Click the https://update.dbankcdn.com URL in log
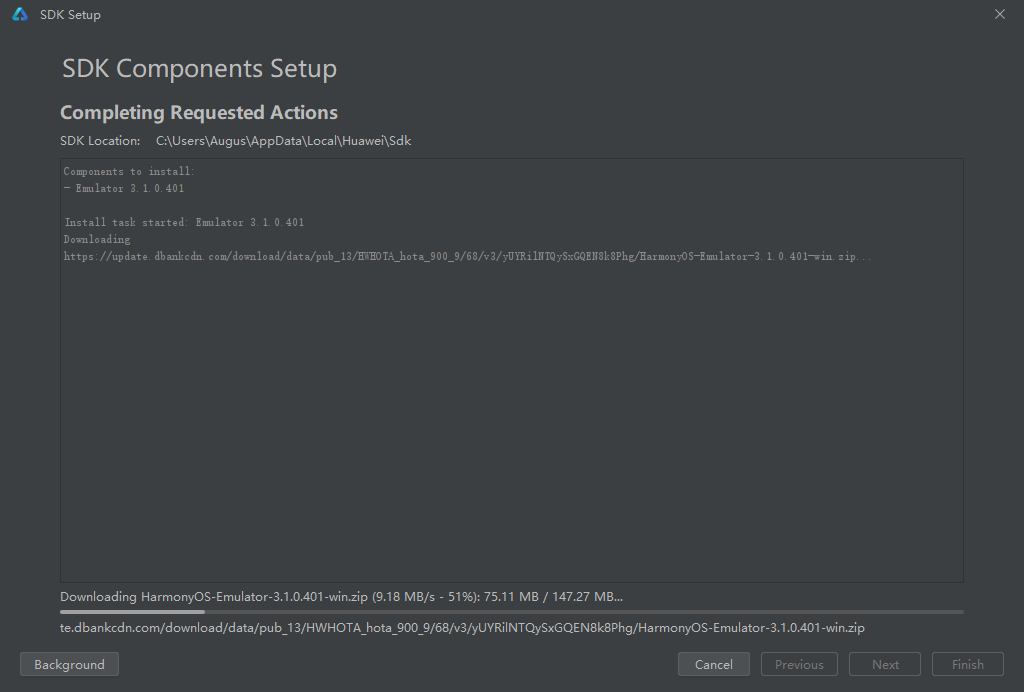 coord(467,256)
